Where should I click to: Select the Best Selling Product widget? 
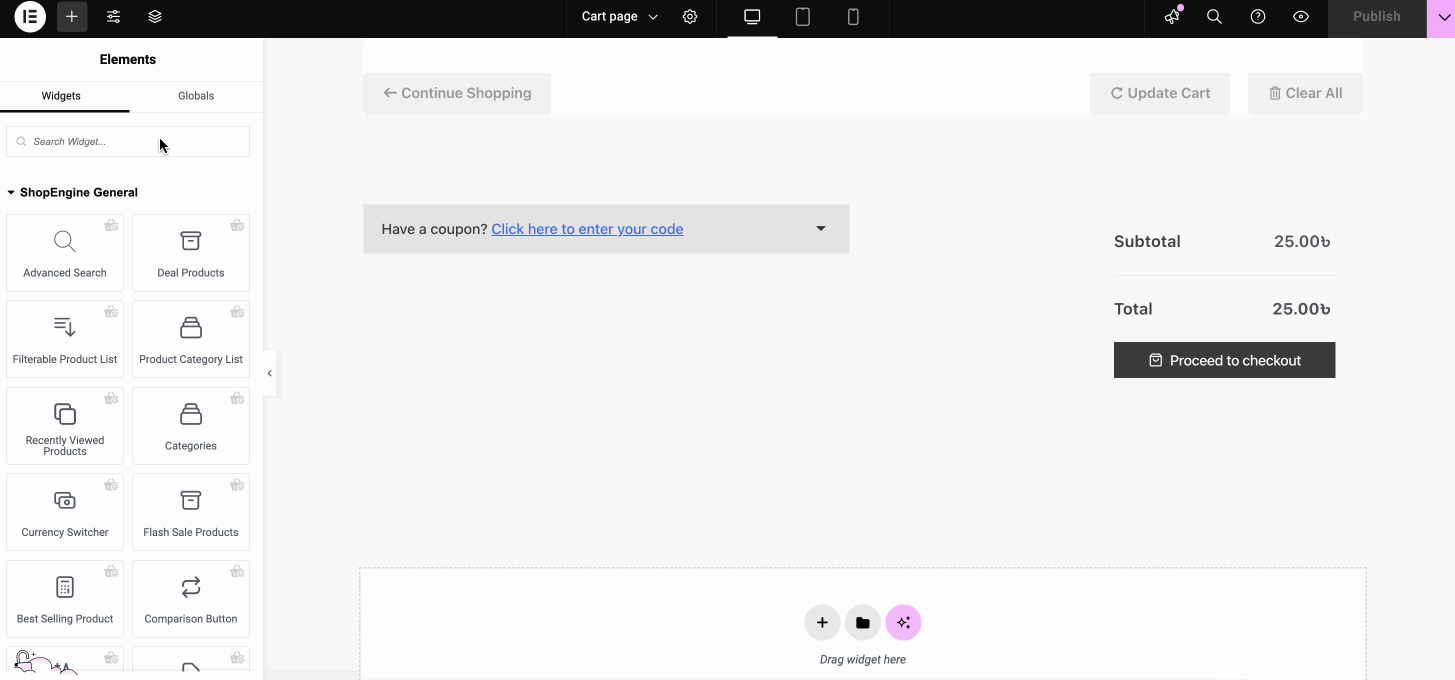(65, 599)
